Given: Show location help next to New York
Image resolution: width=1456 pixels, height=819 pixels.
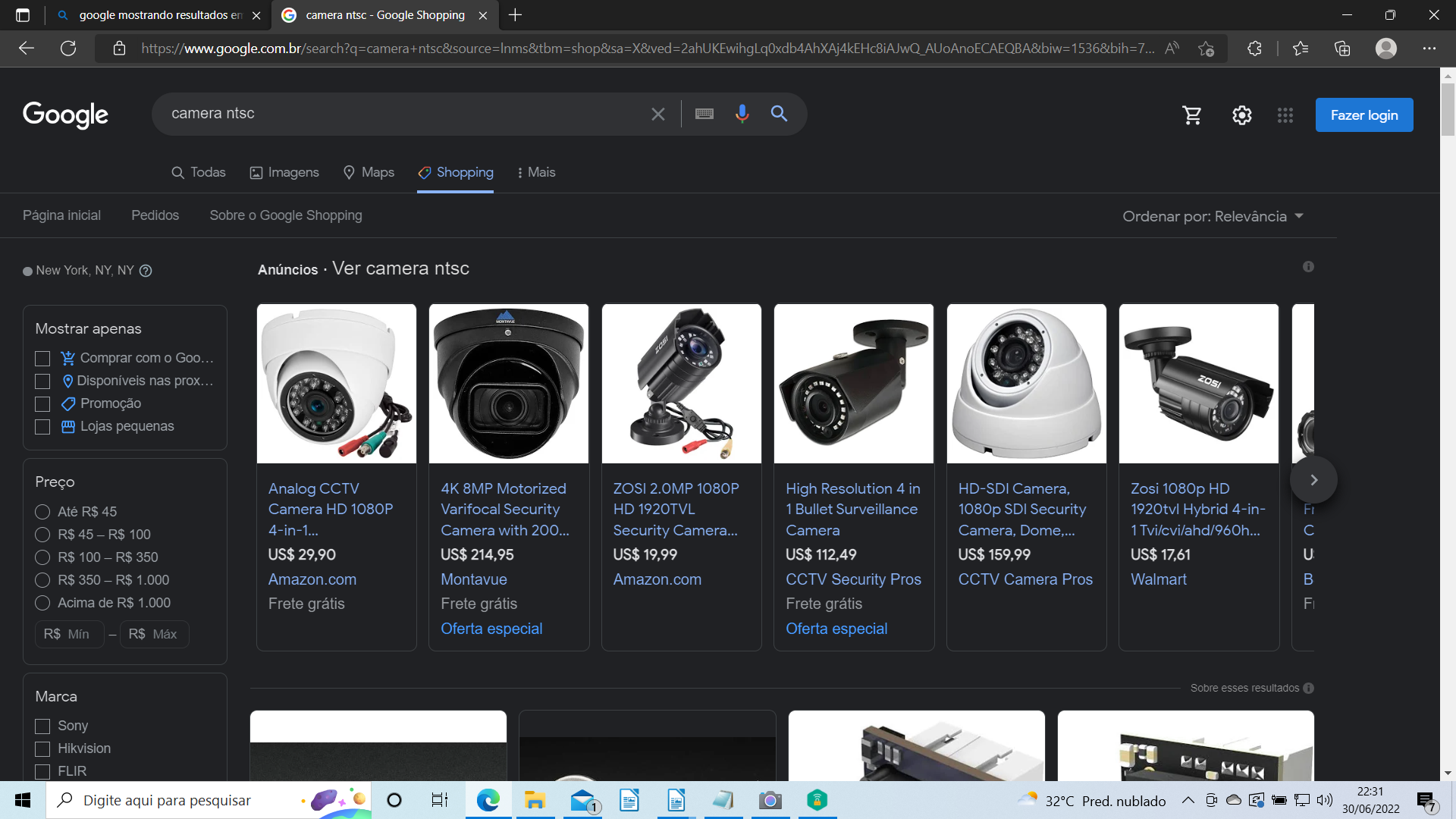Looking at the screenshot, I should coord(146,271).
